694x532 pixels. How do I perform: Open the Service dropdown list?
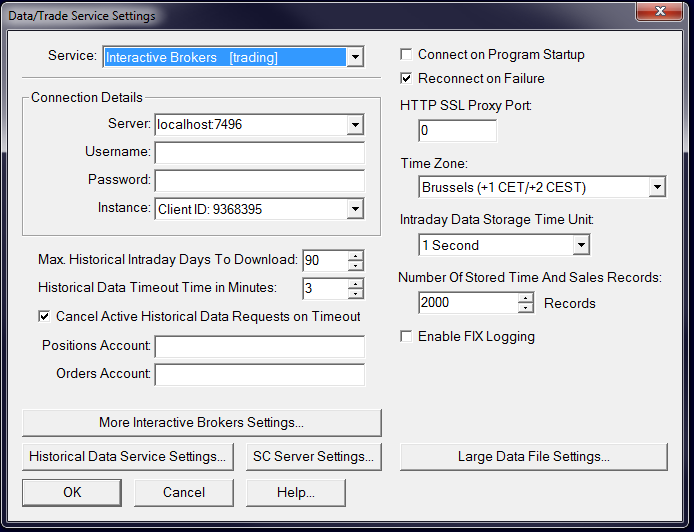[x=355, y=58]
